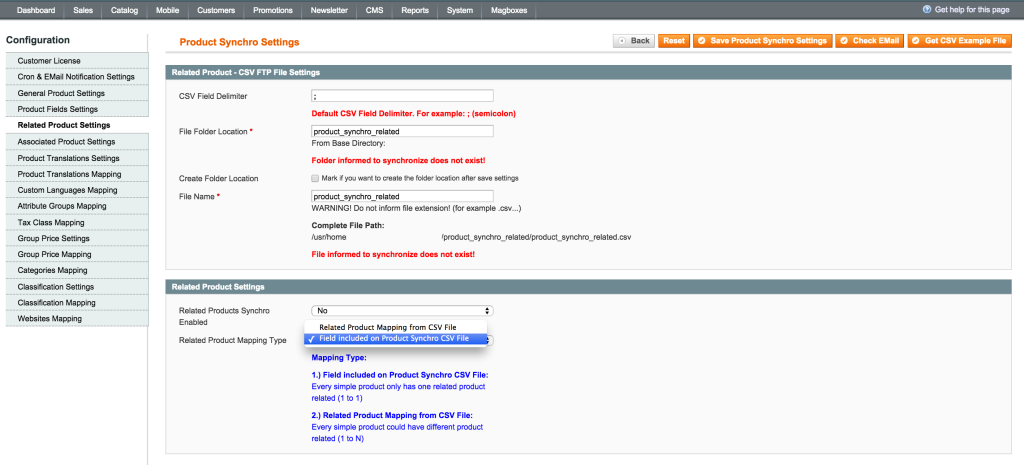The height and width of the screenshot is (465, 1024).
Task: Open the Reports menu
Action: pyautogui.click(x=415, y=10)
